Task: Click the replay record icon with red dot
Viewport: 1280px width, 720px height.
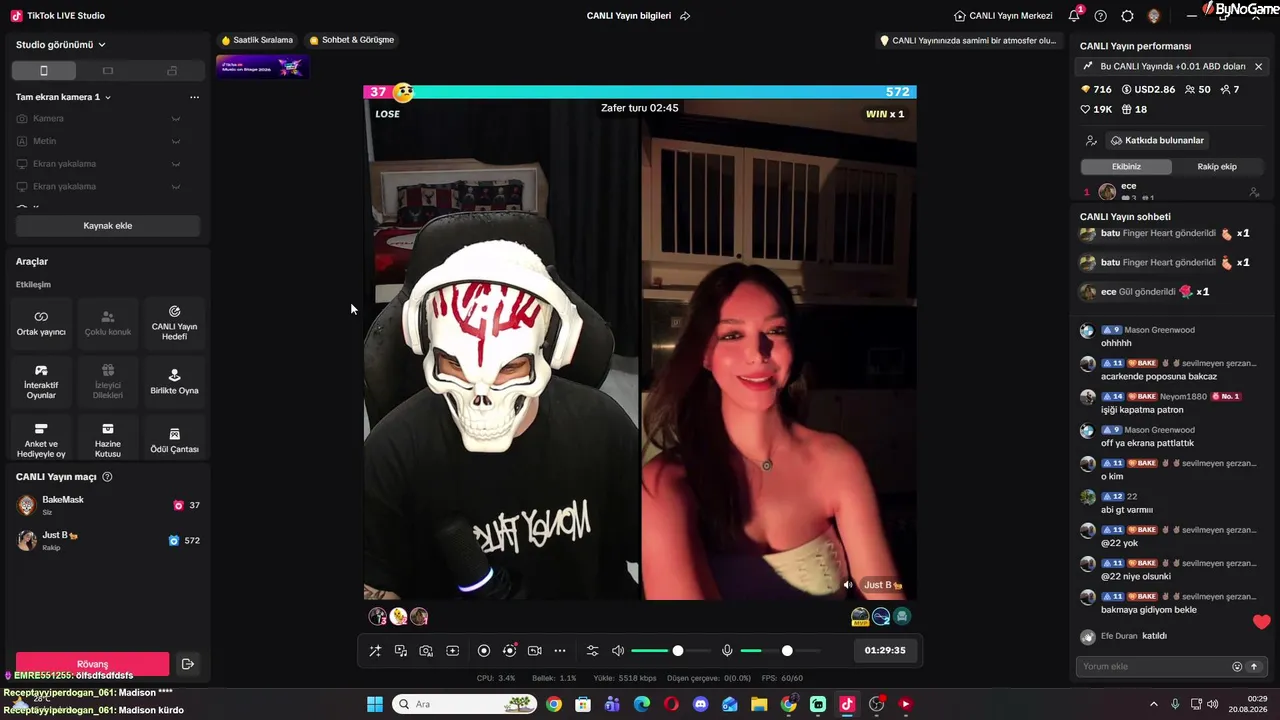Action: pyautogui.click(x=510, y=651)
